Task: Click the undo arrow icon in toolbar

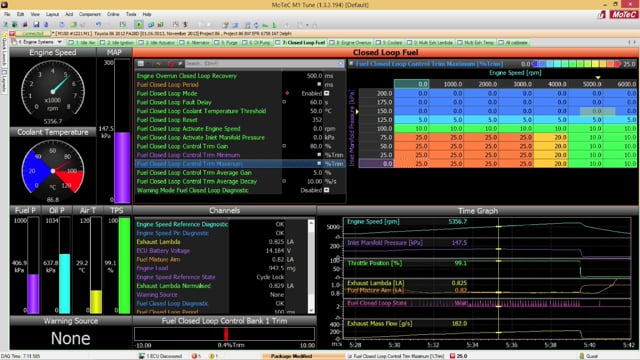Action: tap(98, 25)
